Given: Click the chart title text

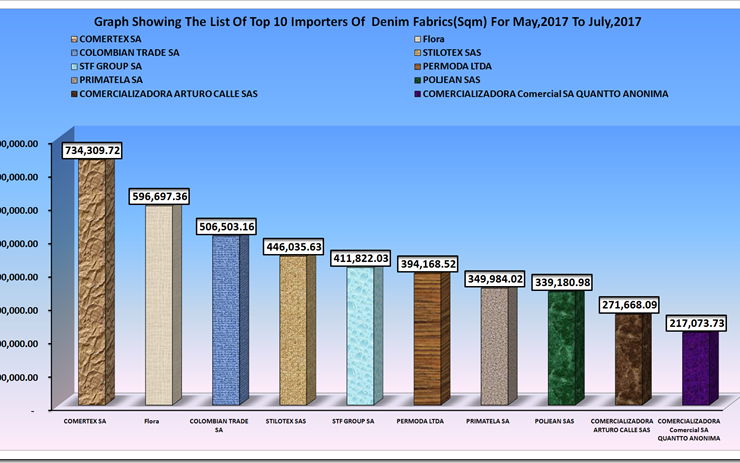Looking at the screenshot, I should pyautogui.click(x=367, y=22).
